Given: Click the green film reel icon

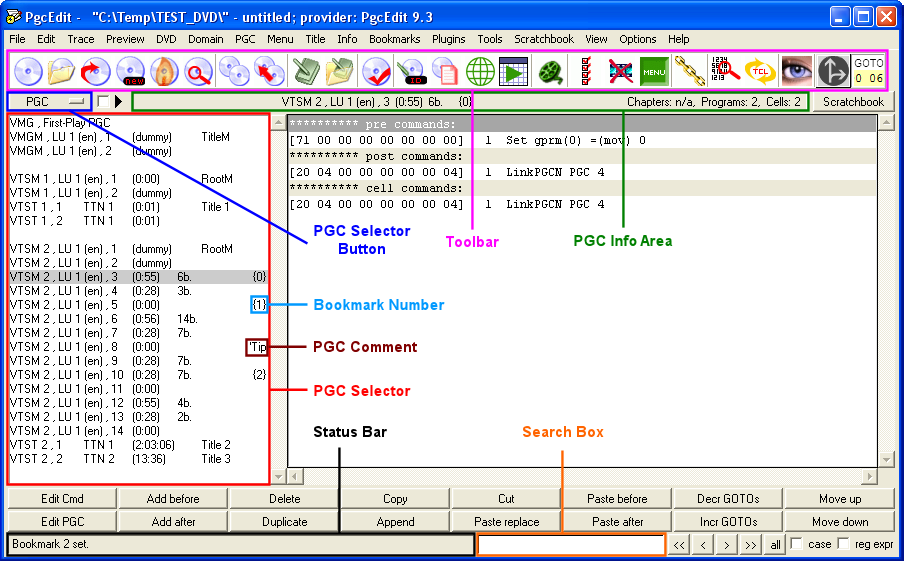Looking at the screenshot, I should coord(551,71).
